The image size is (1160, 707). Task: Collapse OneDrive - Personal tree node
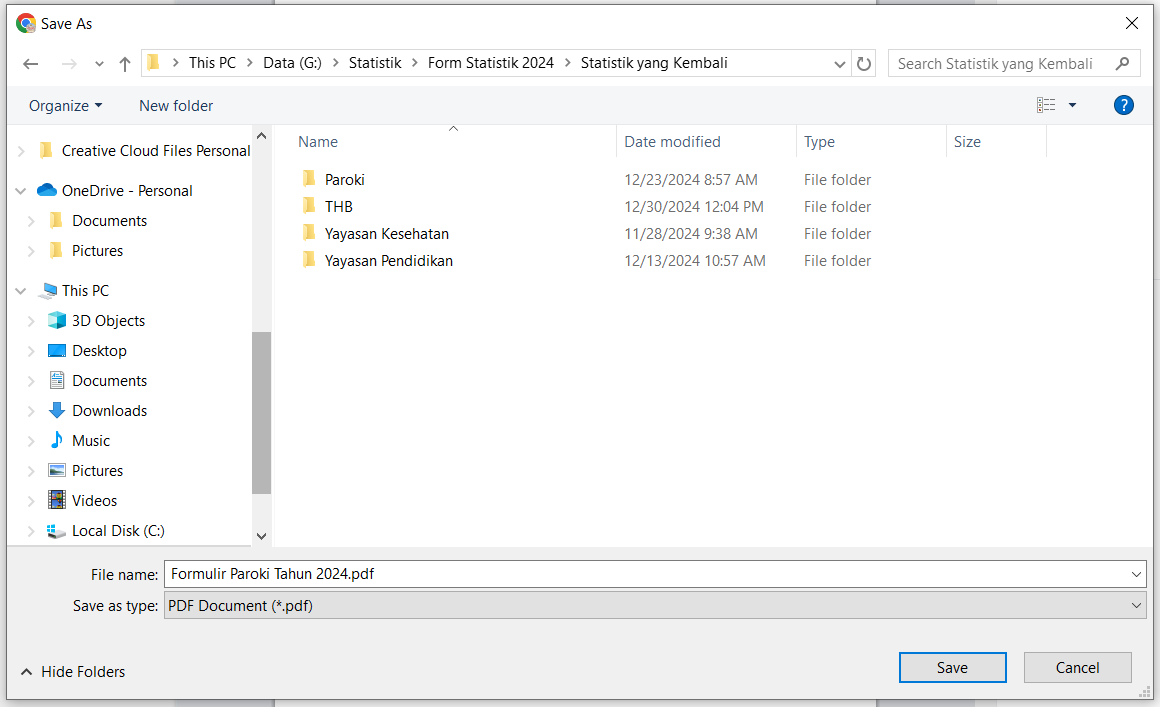click(21, 191)
